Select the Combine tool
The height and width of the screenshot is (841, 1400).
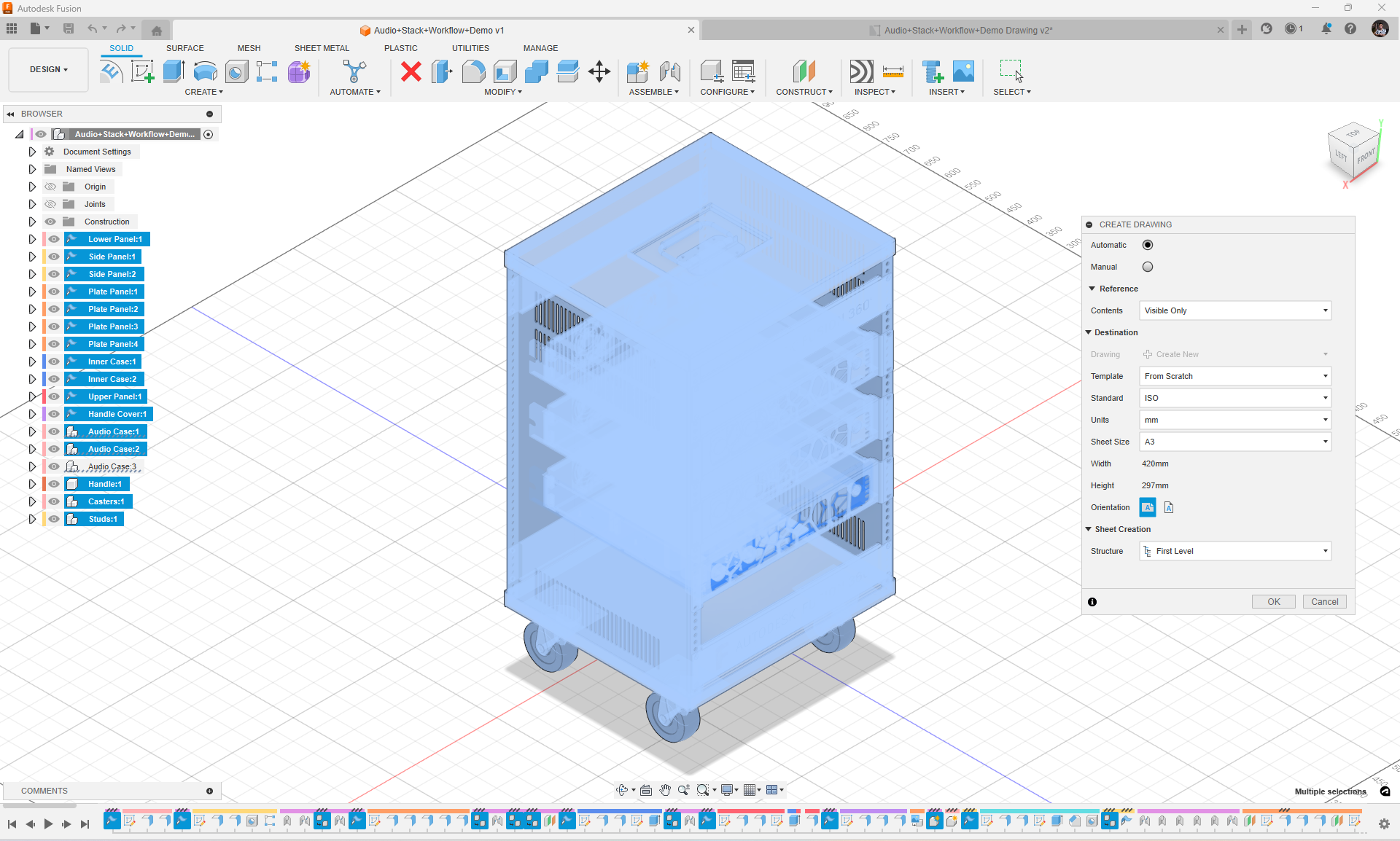pyautogui.click(x=537, y=71)
